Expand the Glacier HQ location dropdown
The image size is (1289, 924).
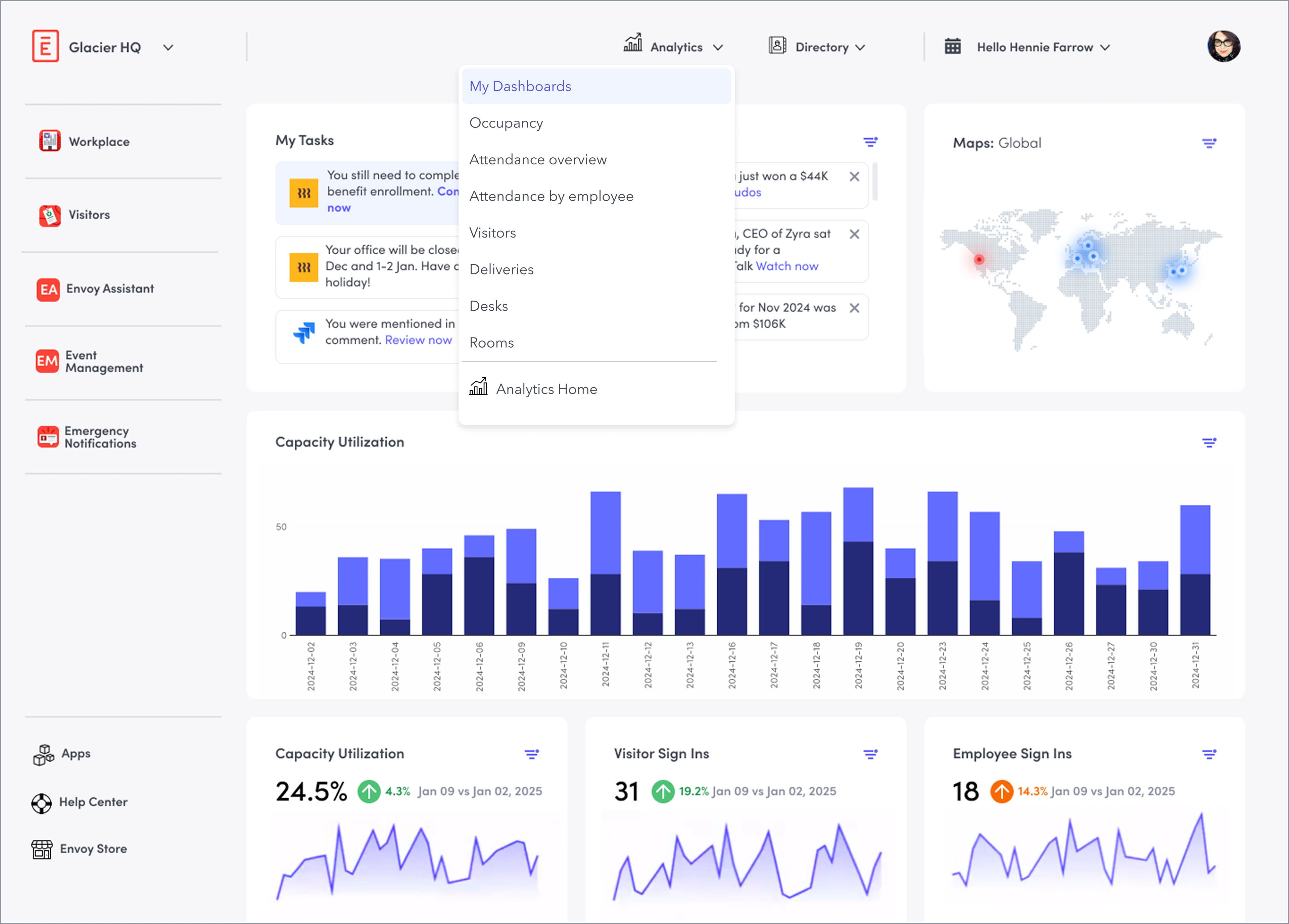168,48
